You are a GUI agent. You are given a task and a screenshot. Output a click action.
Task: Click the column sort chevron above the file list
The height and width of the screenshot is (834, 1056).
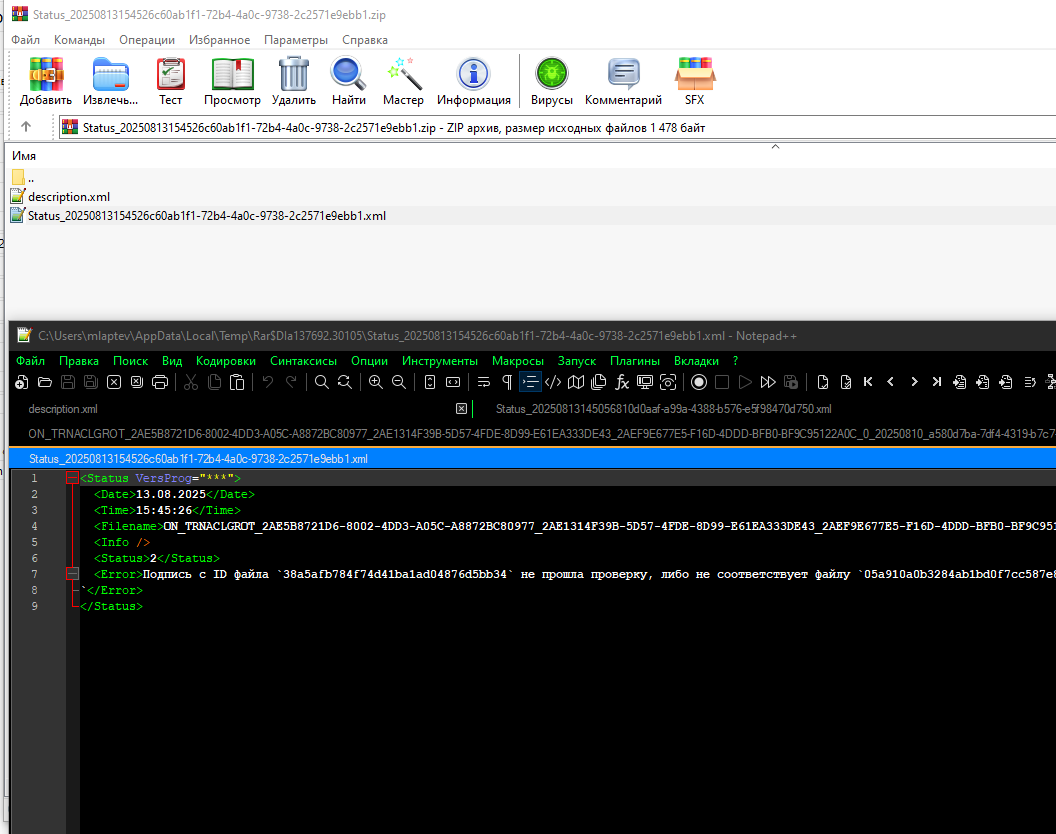click(775, 146)
